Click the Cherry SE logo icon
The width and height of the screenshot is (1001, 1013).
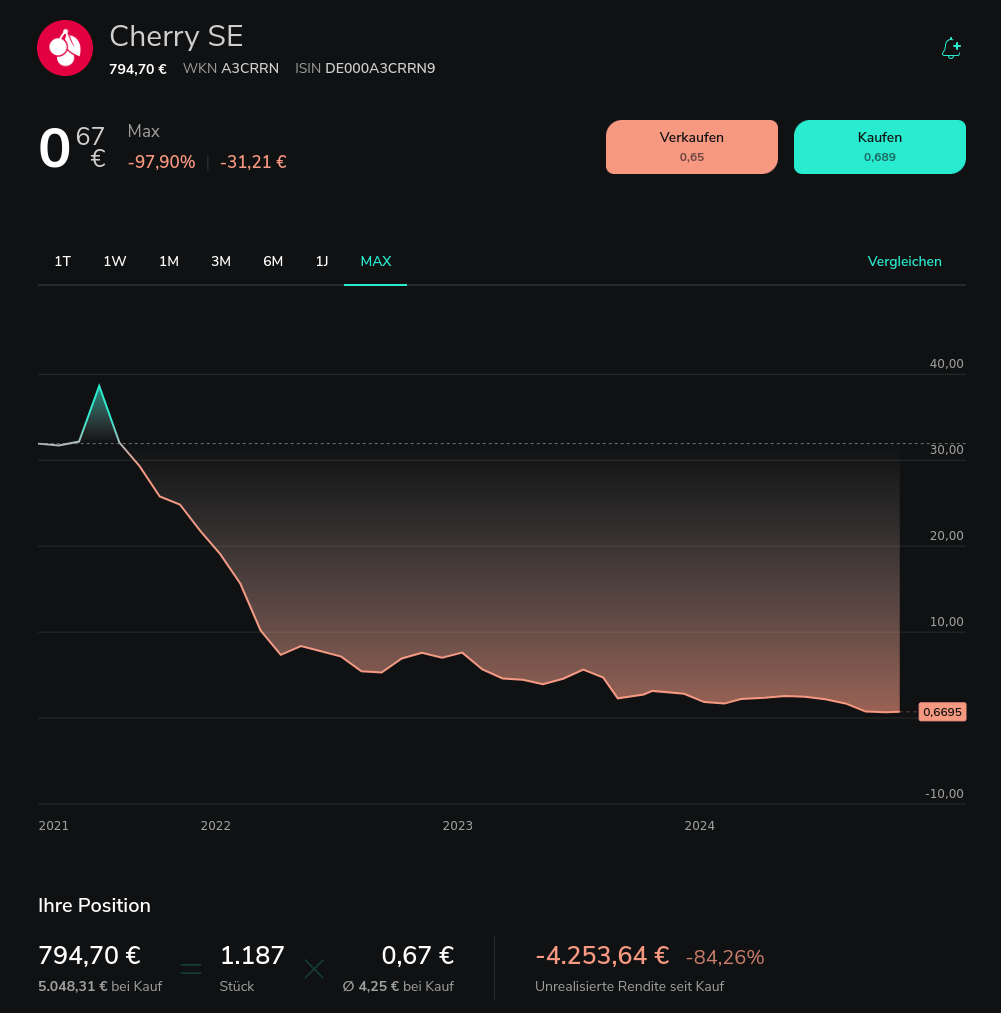tap(65, 48)
